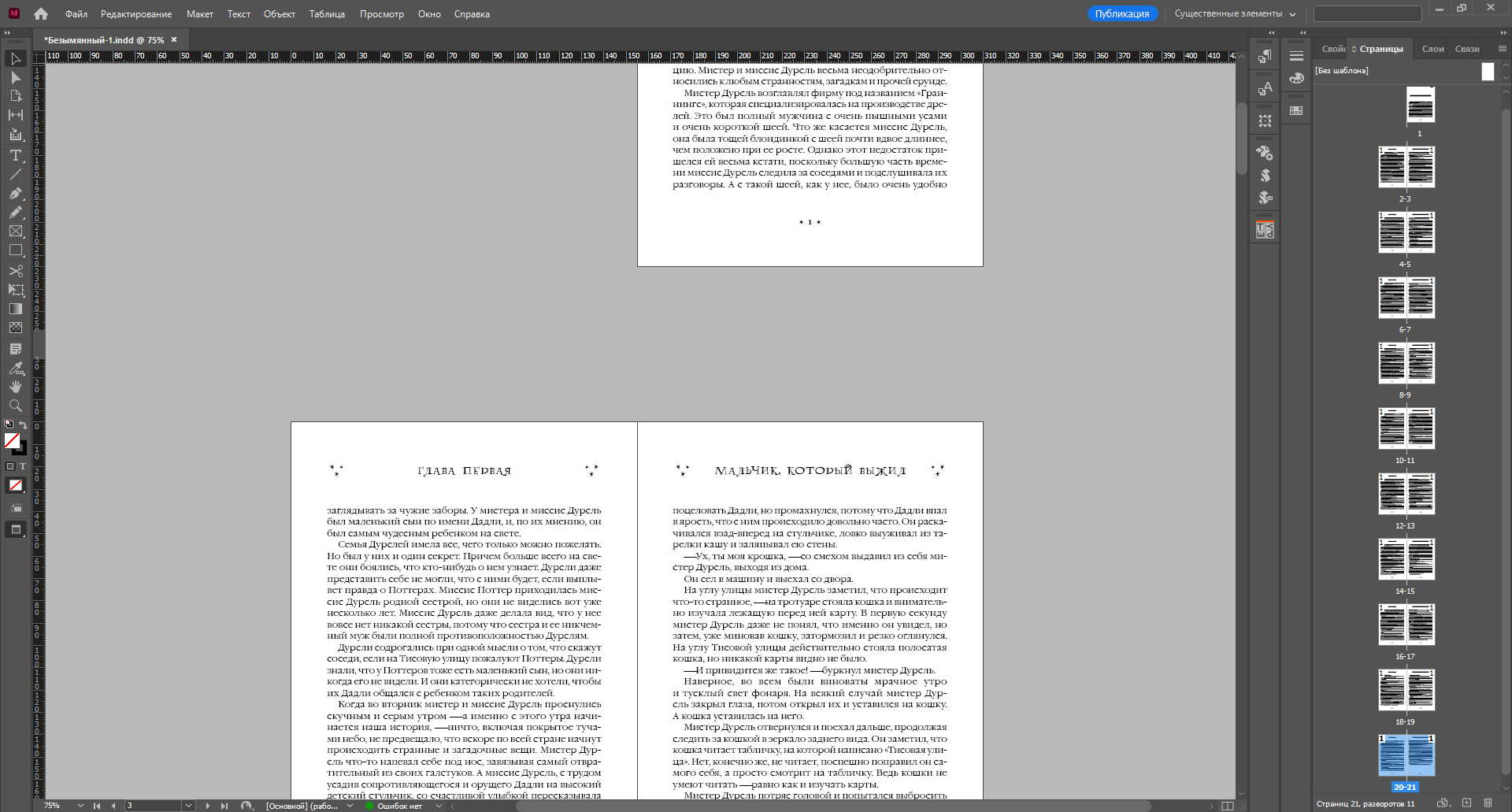Select the Type tool in the toolbox
Screen dimensions: 1512x812
pyautogui.click(x=16, y=155)
